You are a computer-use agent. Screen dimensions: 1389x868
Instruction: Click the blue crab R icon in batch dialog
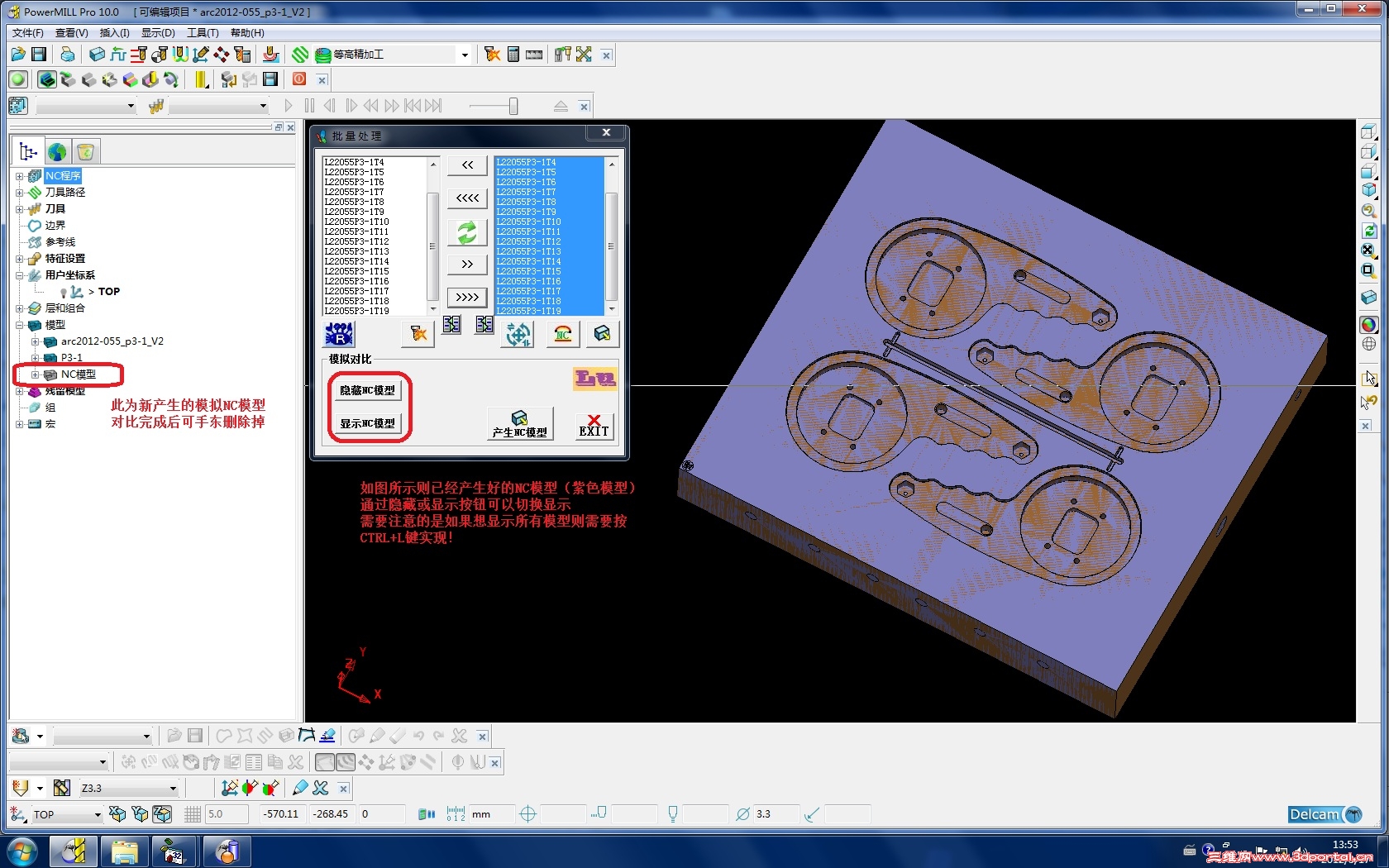point(339,334)
